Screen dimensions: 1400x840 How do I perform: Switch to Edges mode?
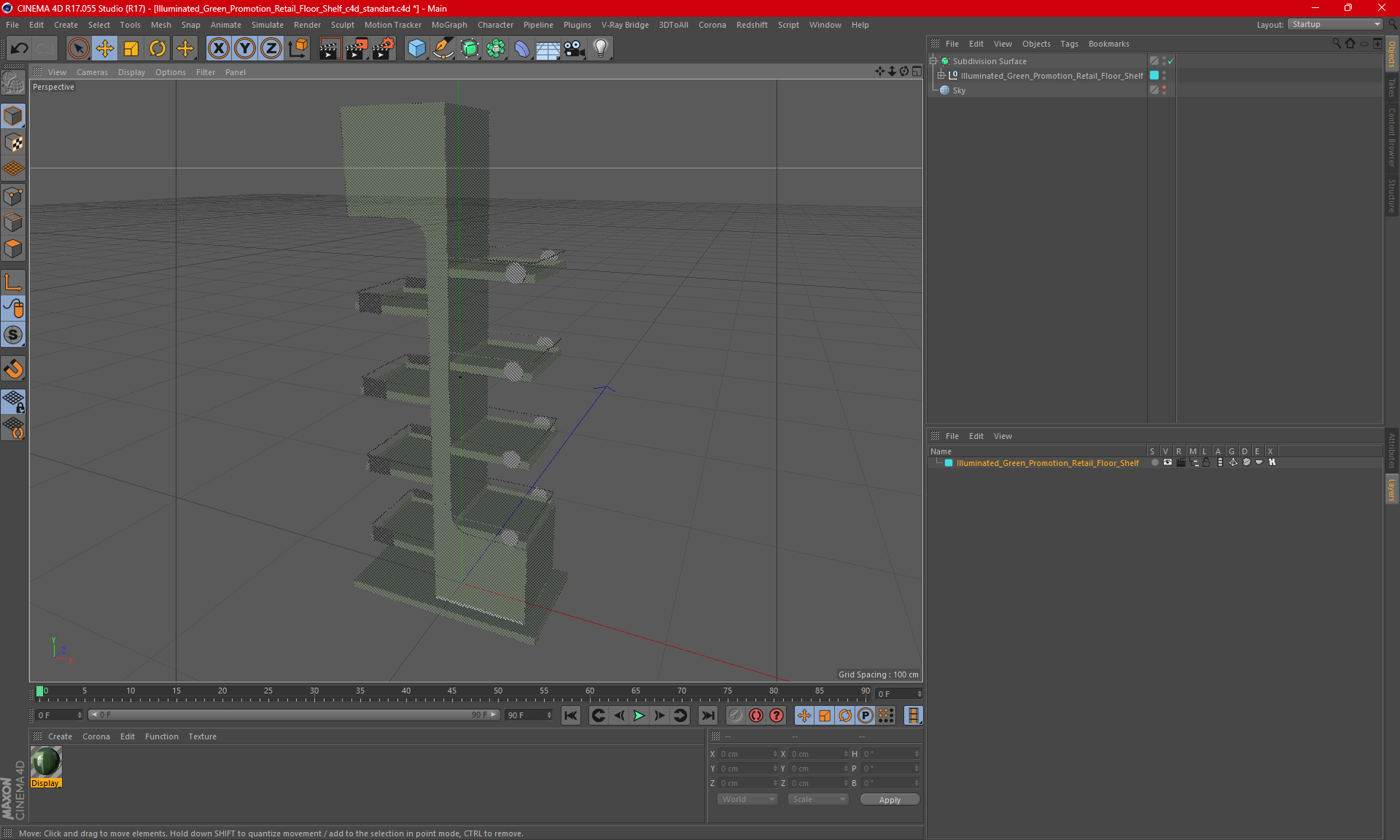[x=13, y=222]
